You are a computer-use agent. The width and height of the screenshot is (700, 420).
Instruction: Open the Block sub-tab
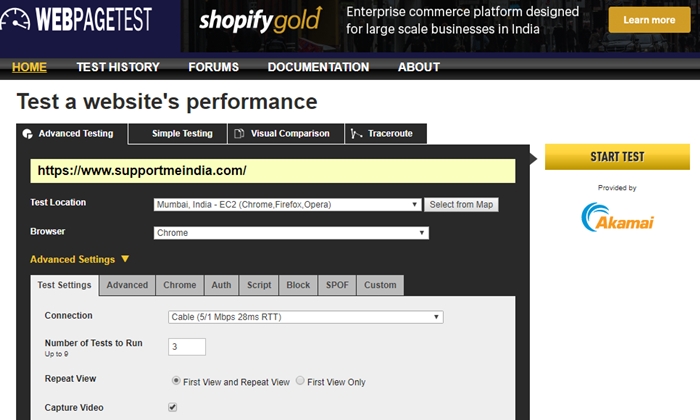pos(298,285)
